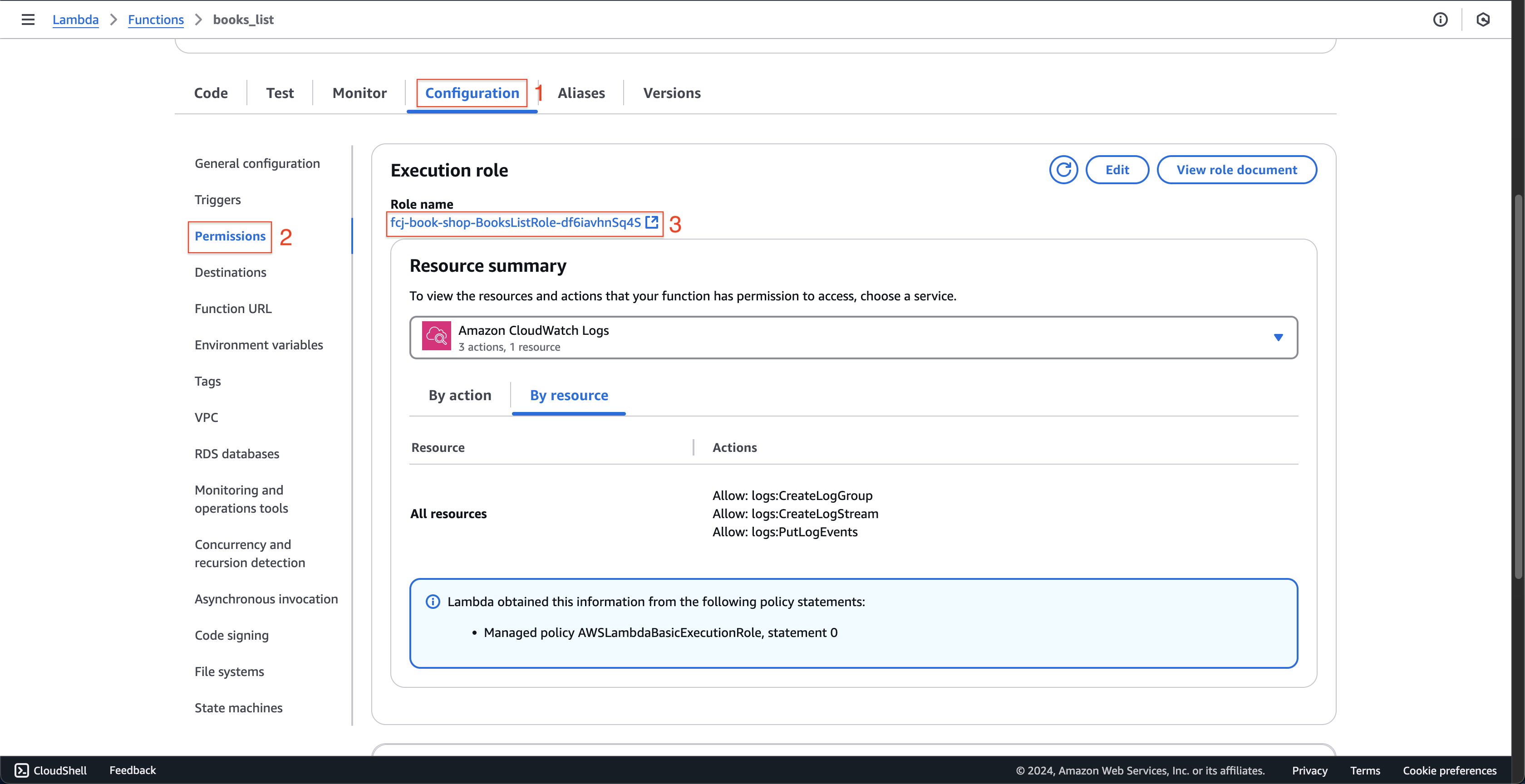The height and width of the screenshot is (784, 1525).
Task: Open Monitoring and operations tools
Action: pyautogui.click(x=241, y=500)
